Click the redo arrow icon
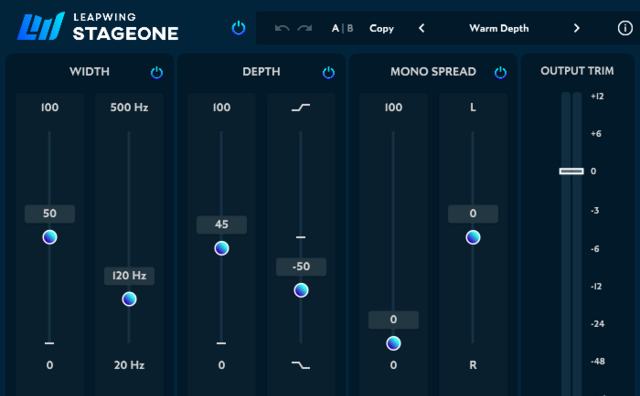Image resolution: width=640 pixels, height=396 pixels. [x=305, y=28]
